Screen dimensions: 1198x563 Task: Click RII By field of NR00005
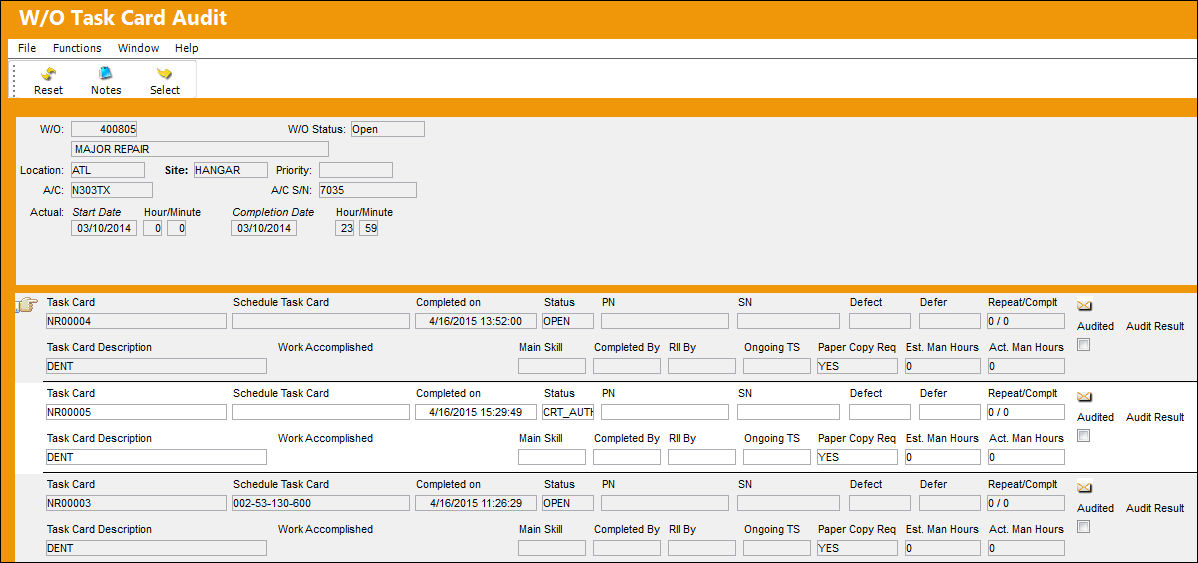click(701, 457)
